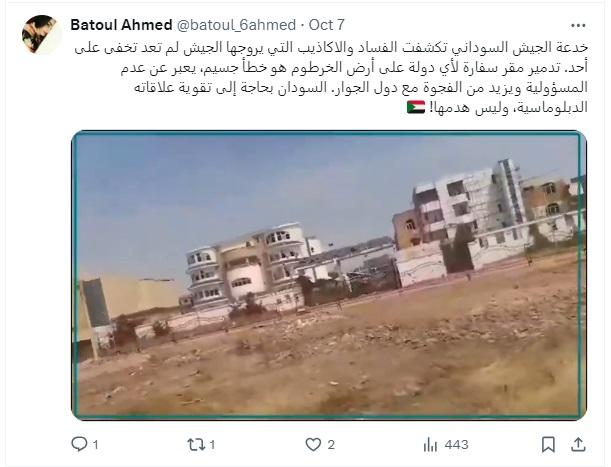
Task: Share the tweet with upload arrow icon
Action: coord(578,444)
